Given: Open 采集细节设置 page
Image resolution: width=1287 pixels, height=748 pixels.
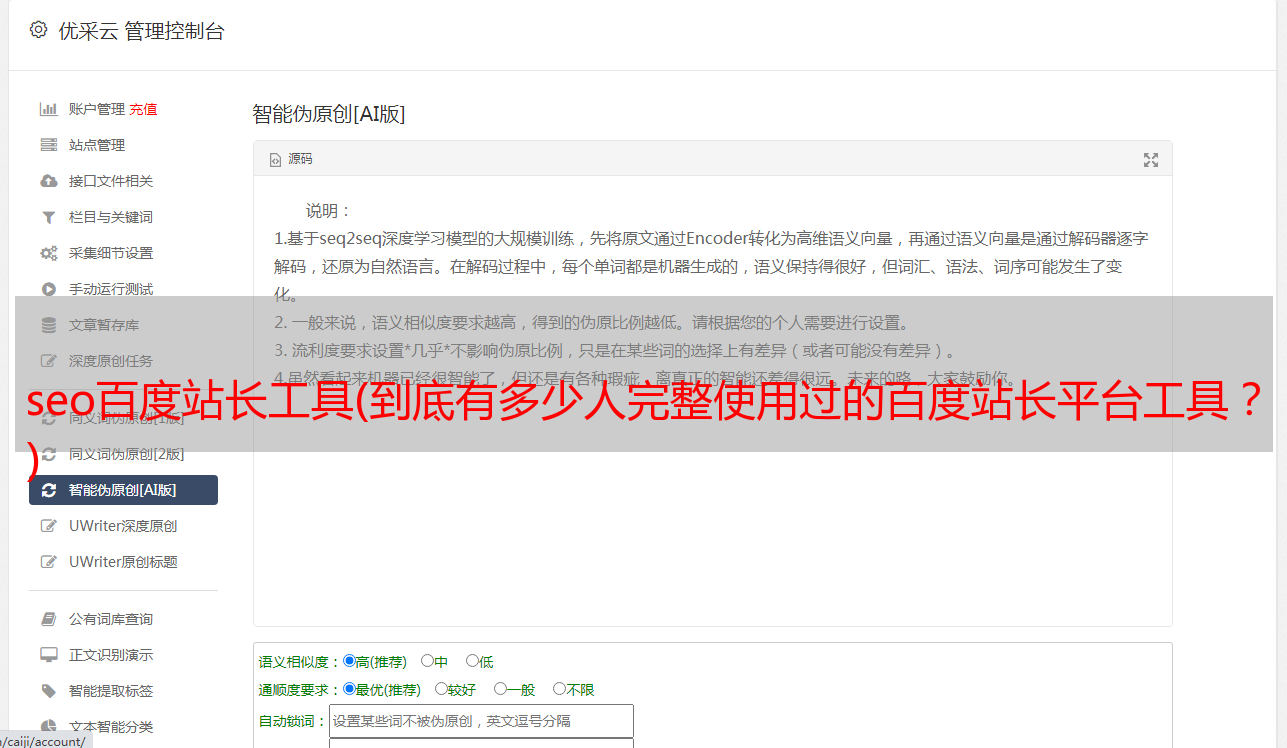Looking at the screenshot, I should click(x=111, y=253).
